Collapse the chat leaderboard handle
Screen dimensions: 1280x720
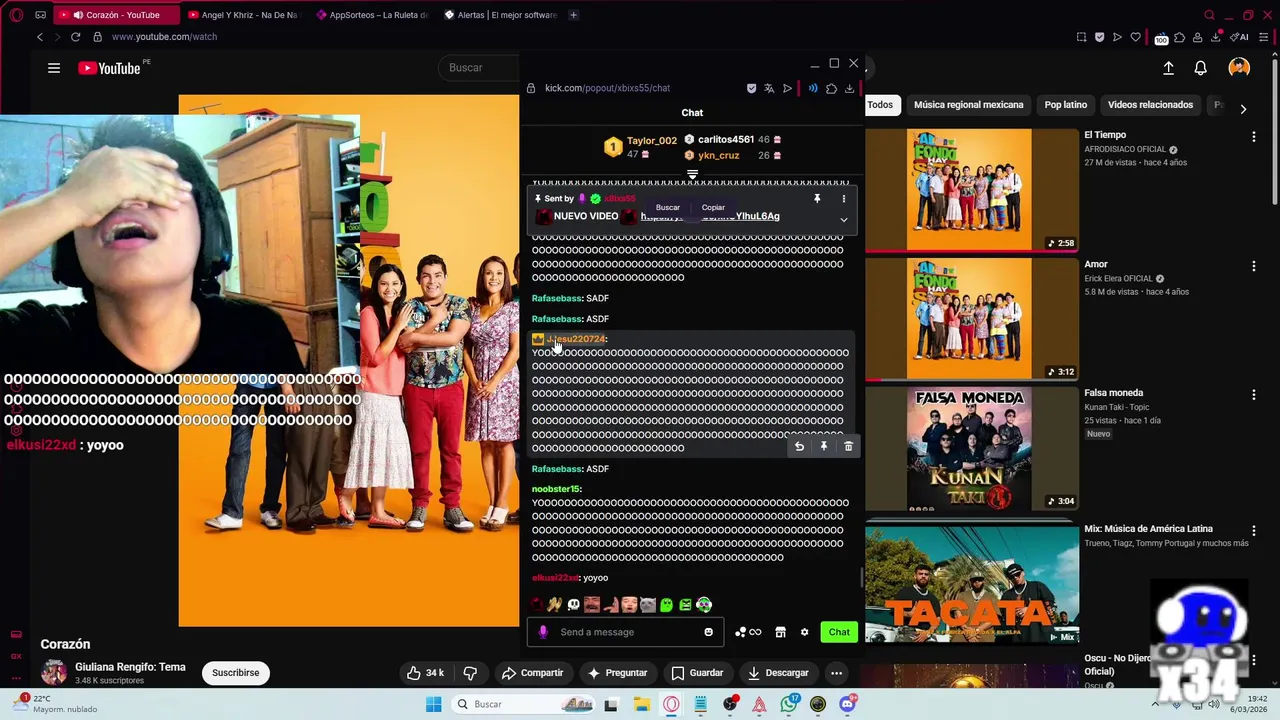[692, 175]
